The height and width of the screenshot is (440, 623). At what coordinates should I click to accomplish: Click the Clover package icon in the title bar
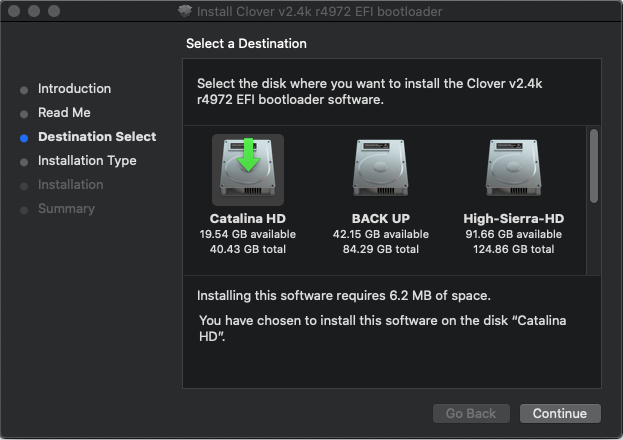click(185, 11)
